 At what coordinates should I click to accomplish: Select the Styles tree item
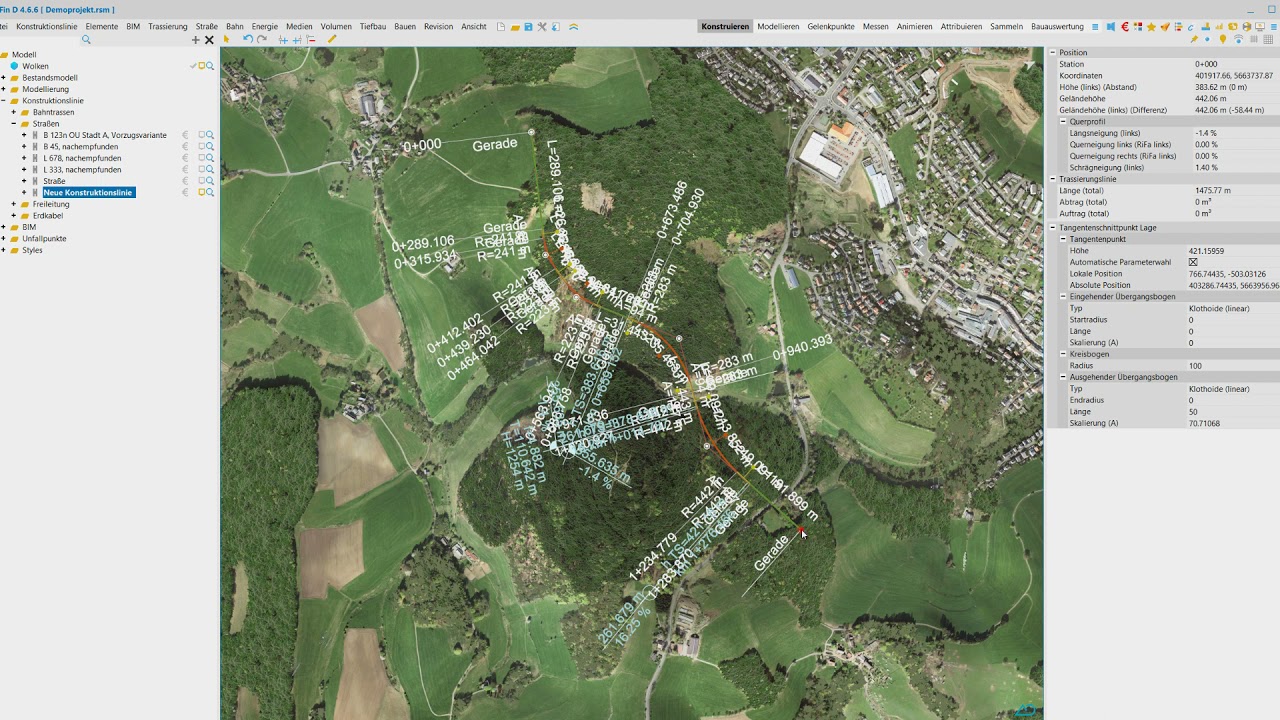[x=33, y=250]
